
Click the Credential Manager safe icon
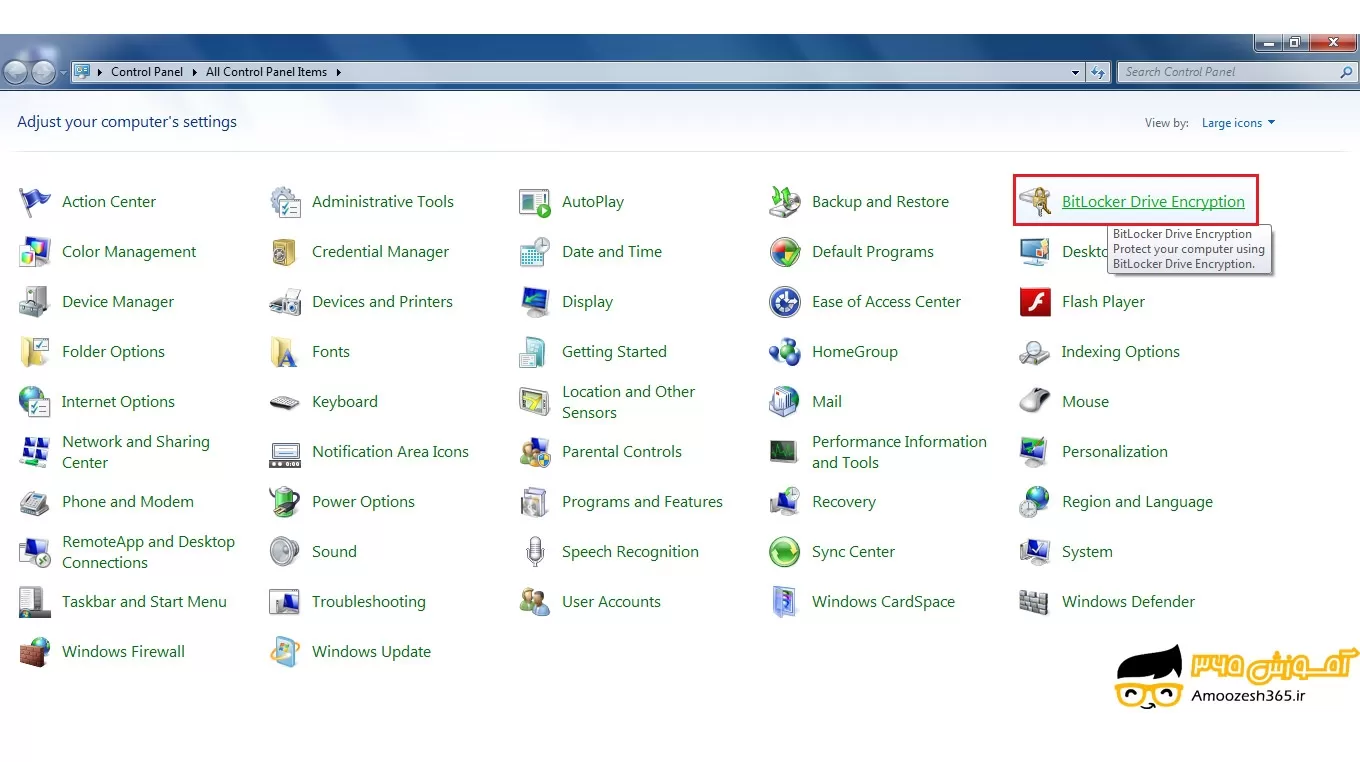285,252
